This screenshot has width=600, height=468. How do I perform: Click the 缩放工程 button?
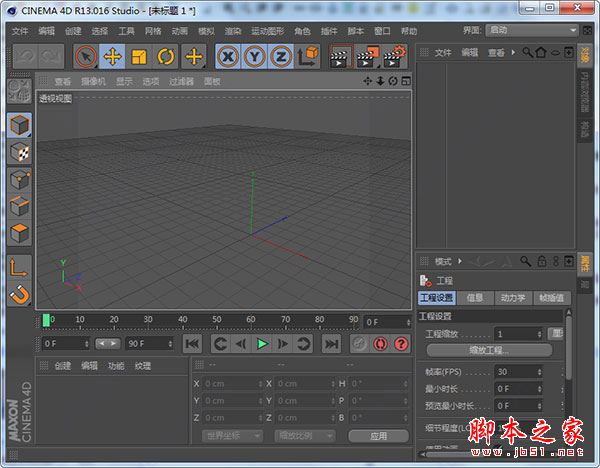490,351
